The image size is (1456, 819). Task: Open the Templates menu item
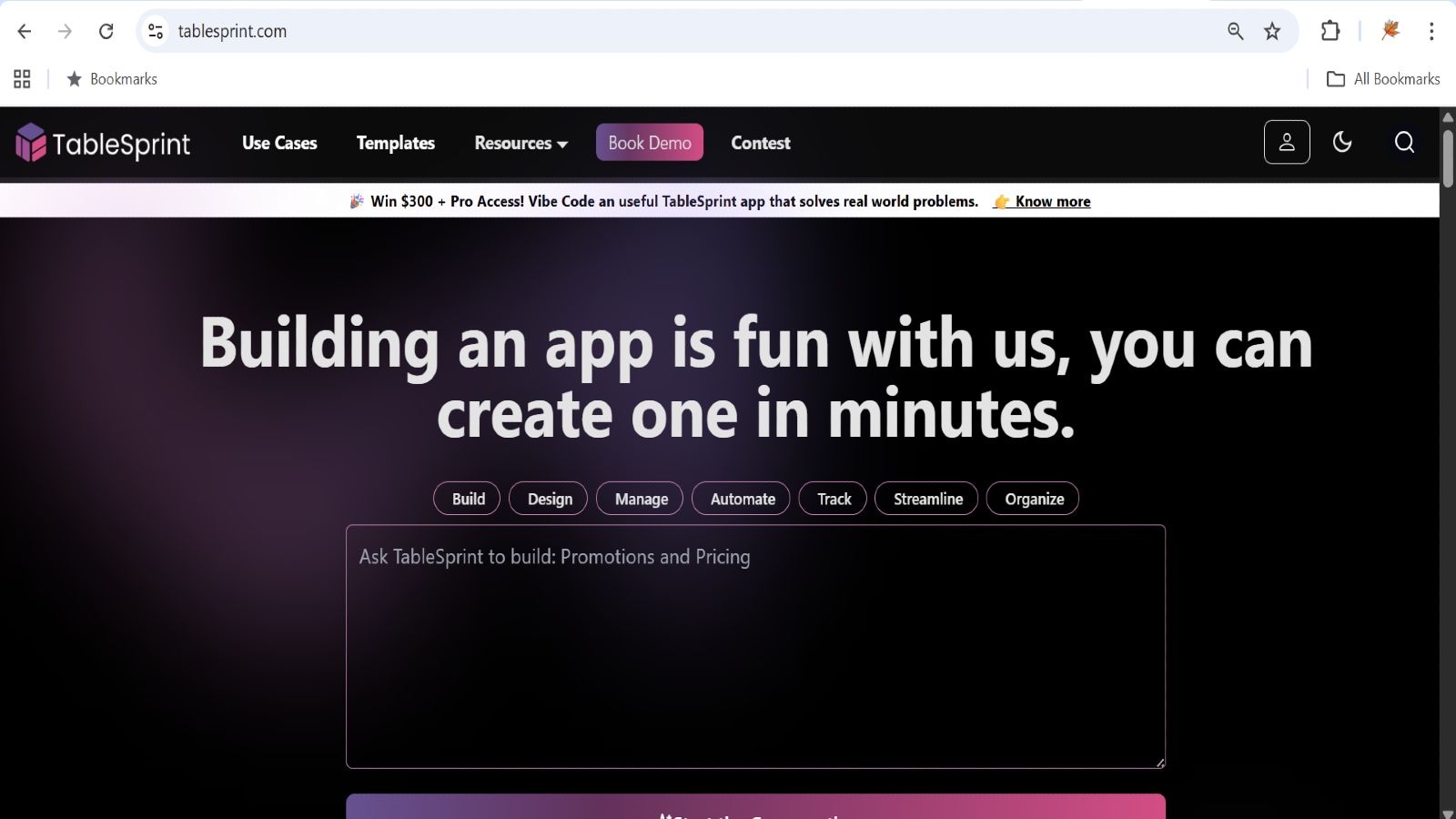coord(395,143)
